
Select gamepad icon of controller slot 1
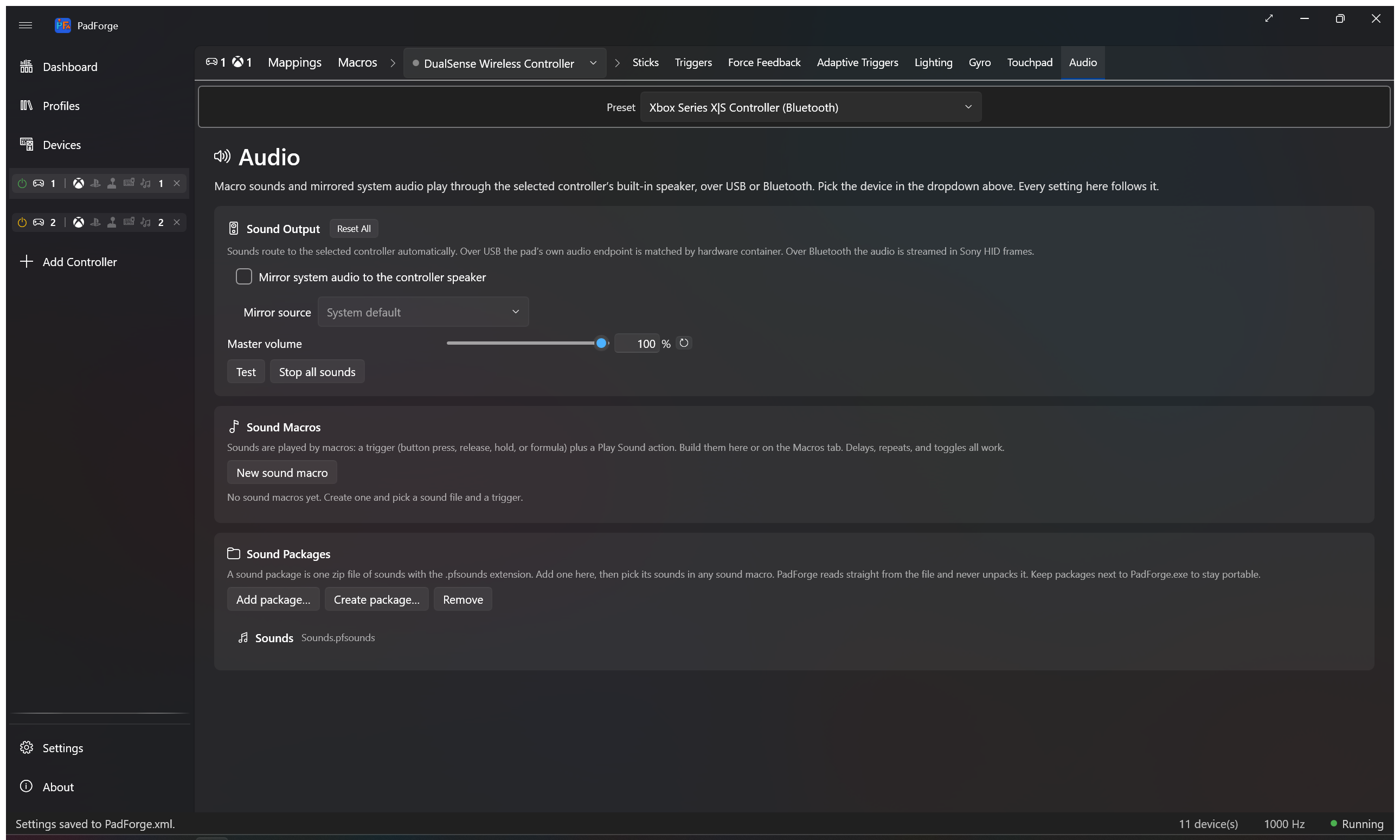pyautogui.click(x=38, y=183)
